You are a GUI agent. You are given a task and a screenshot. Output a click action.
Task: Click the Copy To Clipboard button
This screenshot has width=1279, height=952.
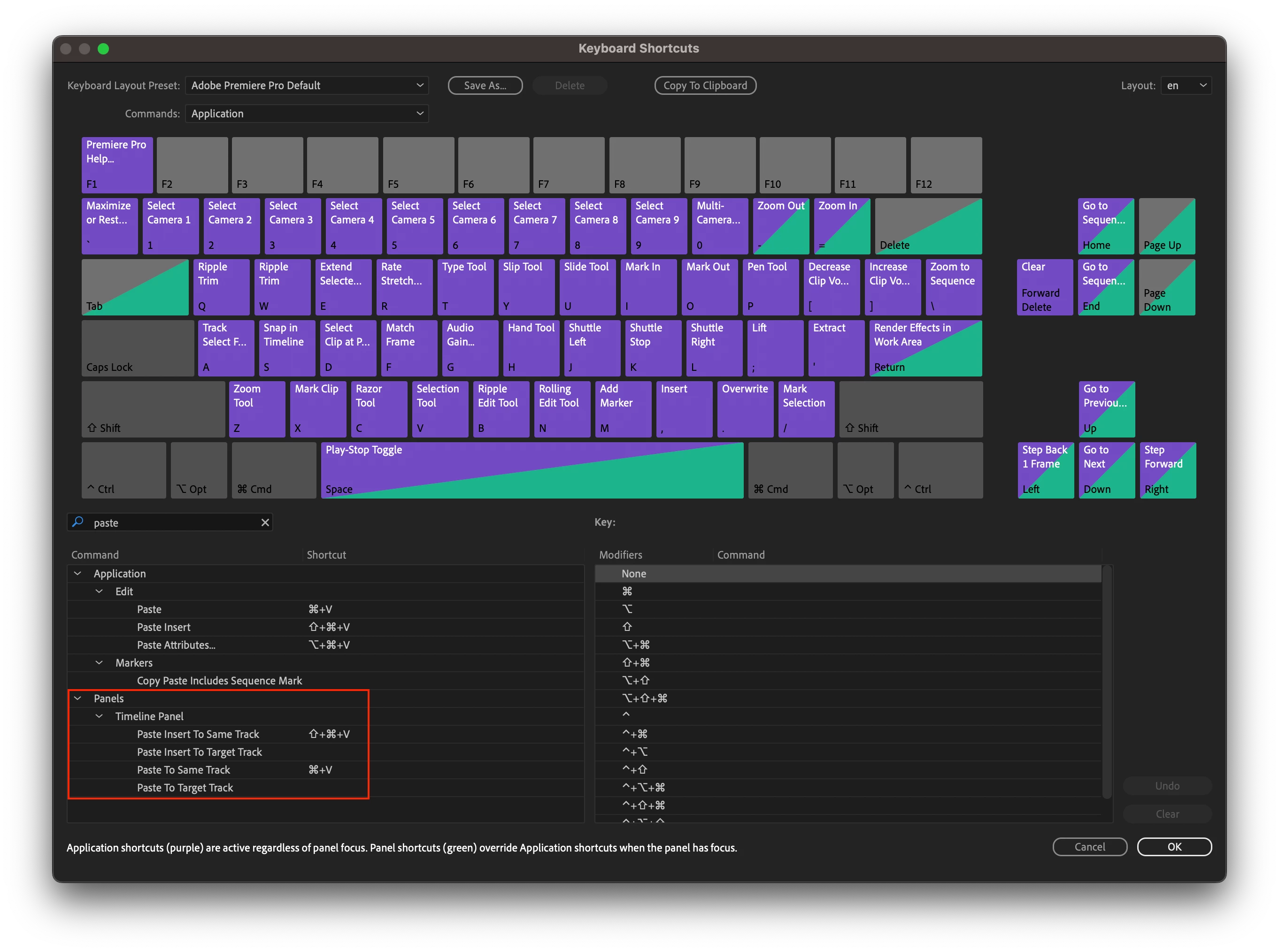point(705,85)
